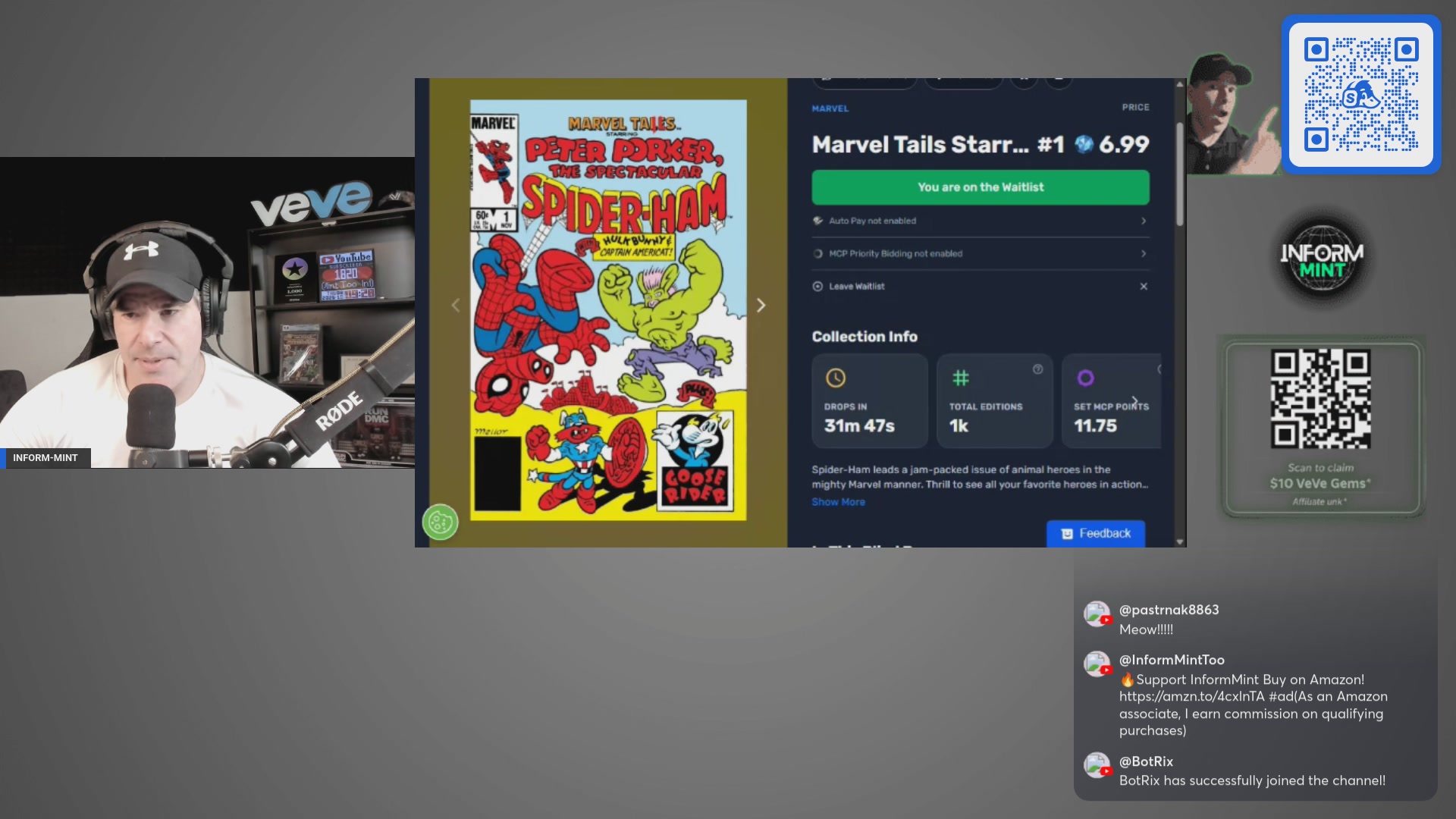
Task: Click @pastrnak8863 avatar in chat
Action: pos(1097,614)
